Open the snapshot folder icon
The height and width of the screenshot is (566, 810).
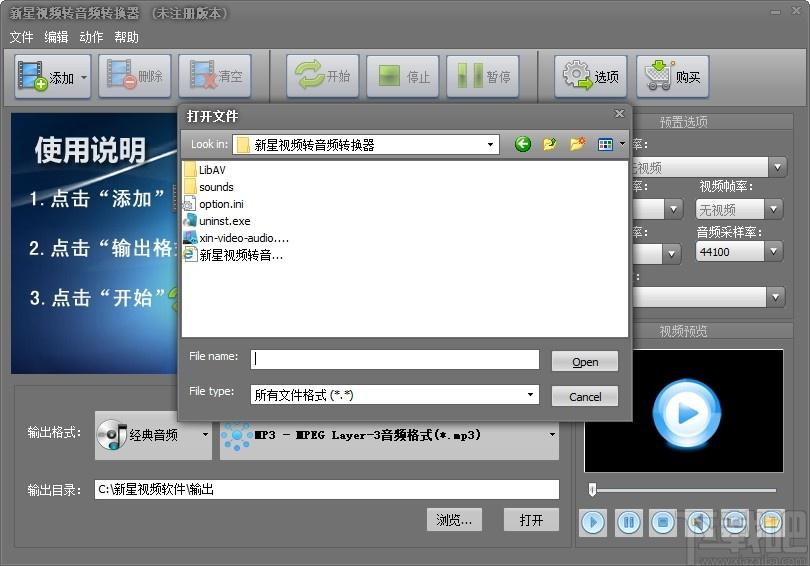click(x=771, y=523)
